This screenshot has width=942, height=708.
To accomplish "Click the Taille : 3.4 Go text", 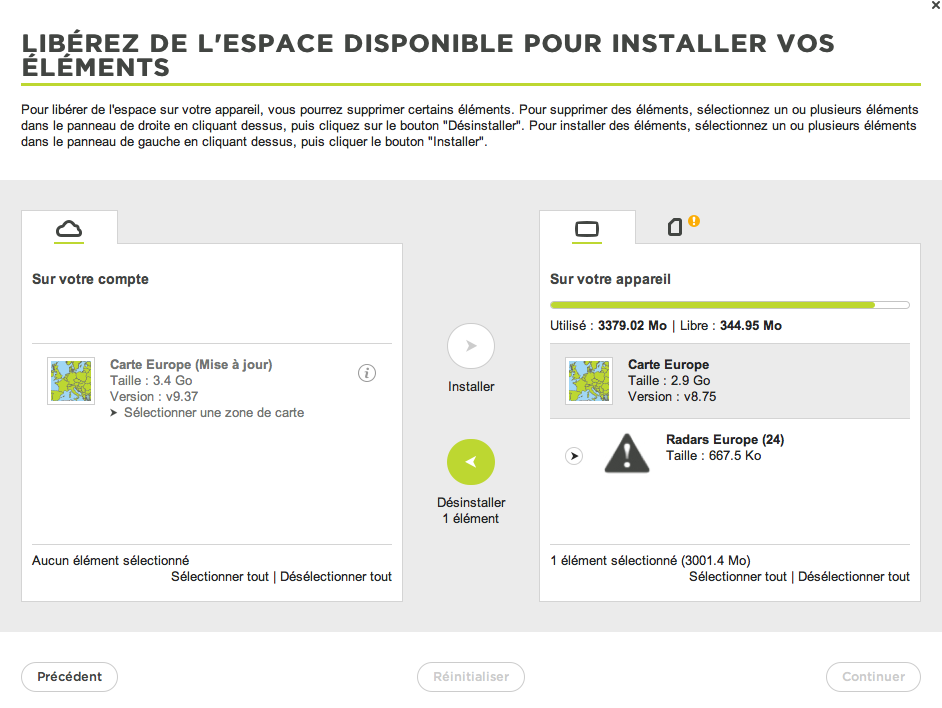I will click(x=151, y=380).
